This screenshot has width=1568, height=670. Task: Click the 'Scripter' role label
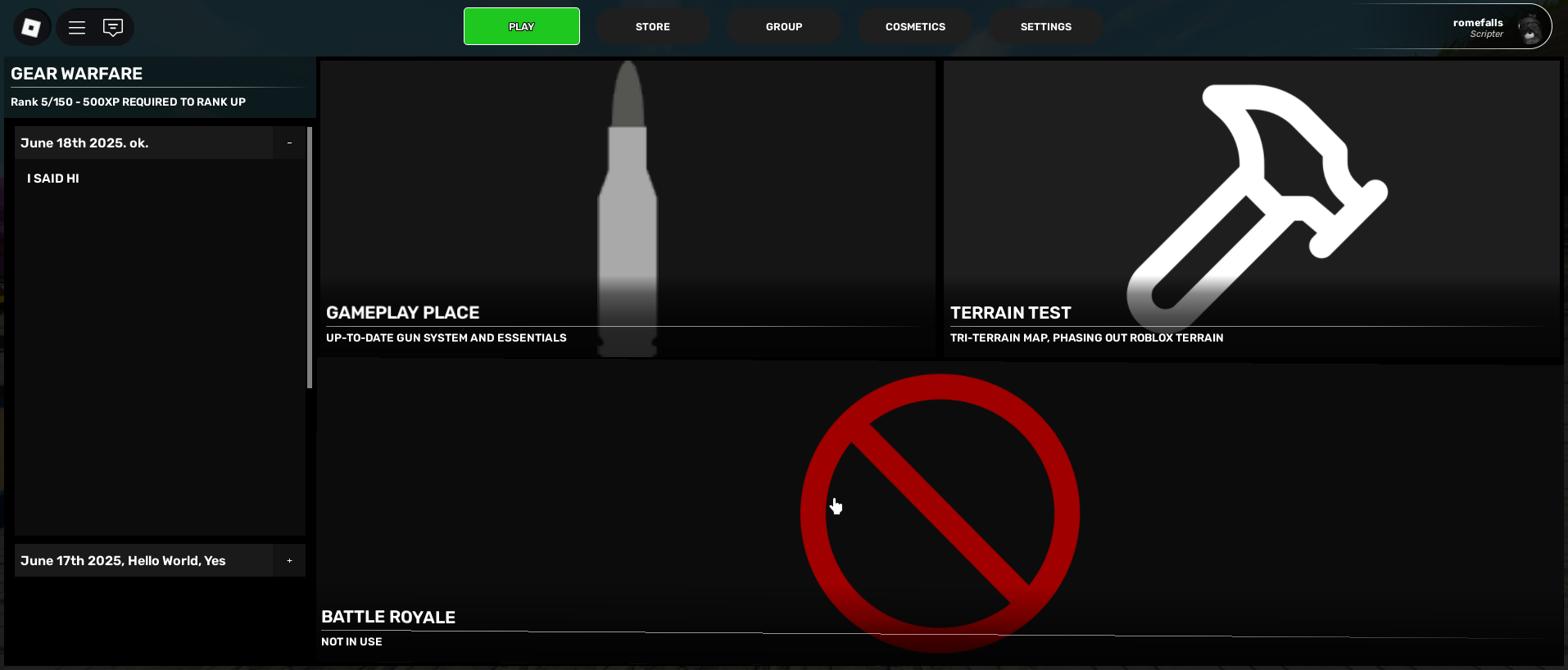[1487, 34]
